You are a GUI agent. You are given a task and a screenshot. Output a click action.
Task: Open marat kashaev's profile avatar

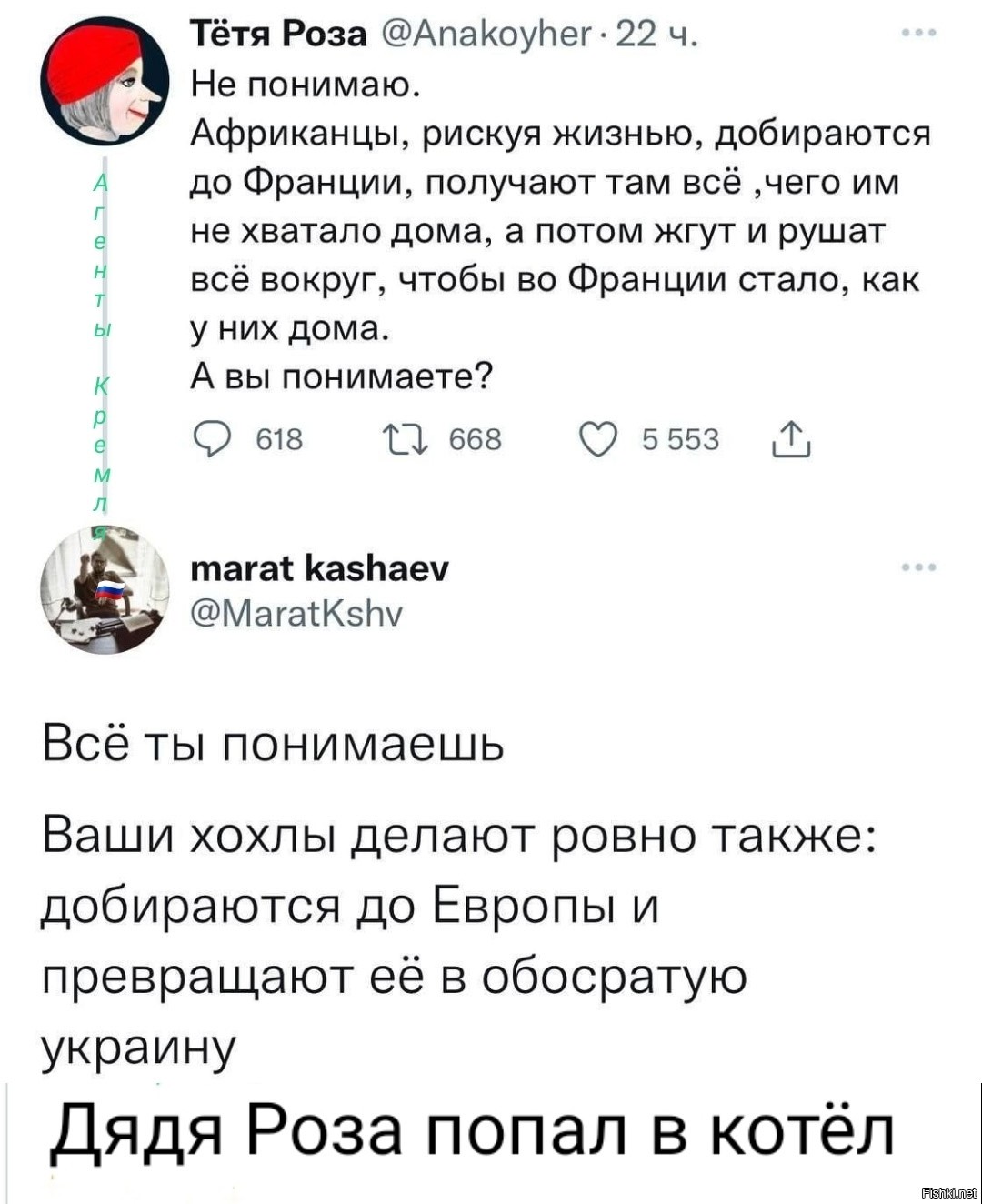click(105, 589)
